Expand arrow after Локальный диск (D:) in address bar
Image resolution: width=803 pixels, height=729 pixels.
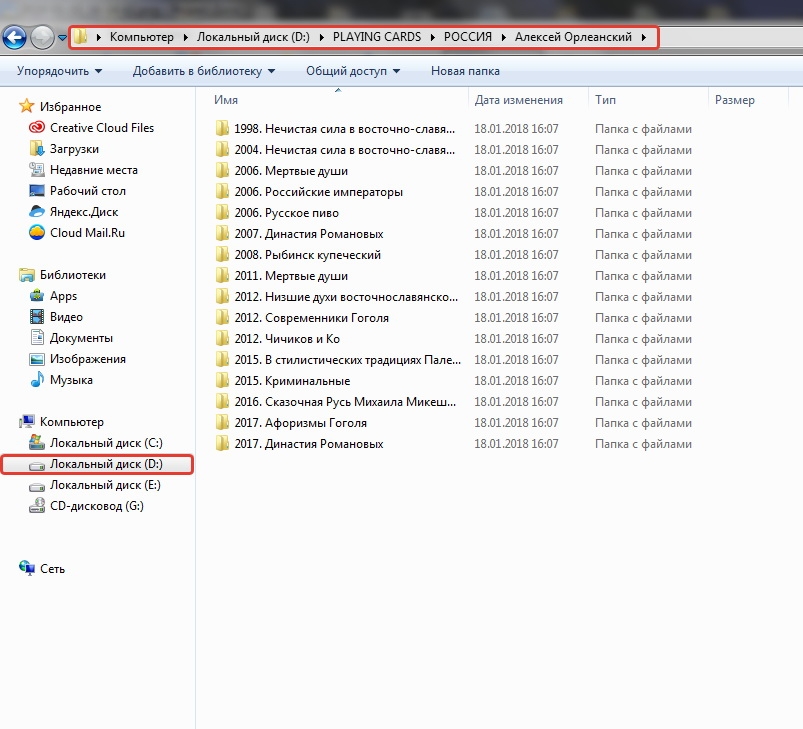(322, 37)
